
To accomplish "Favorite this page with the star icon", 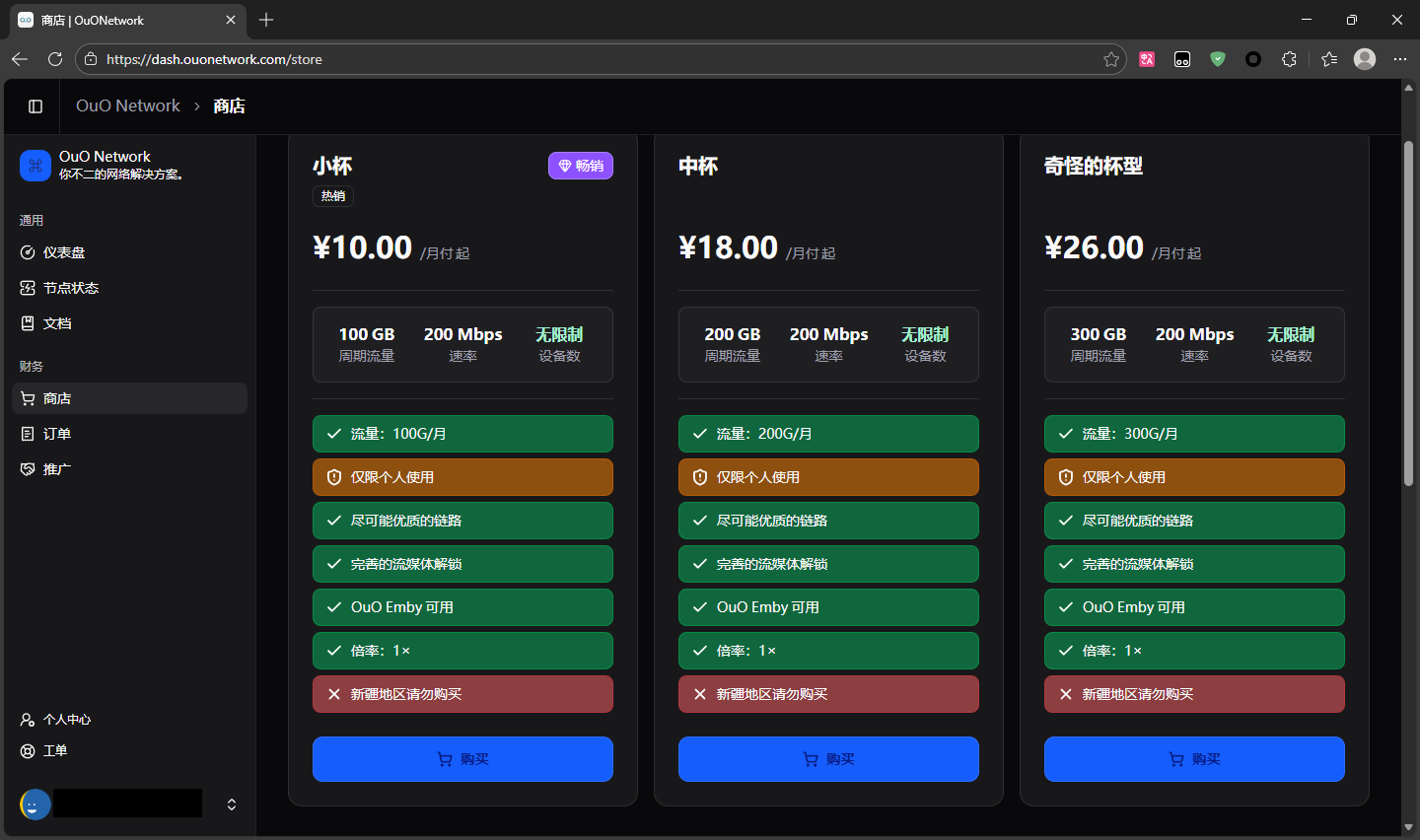I will tap(1111, 59).
